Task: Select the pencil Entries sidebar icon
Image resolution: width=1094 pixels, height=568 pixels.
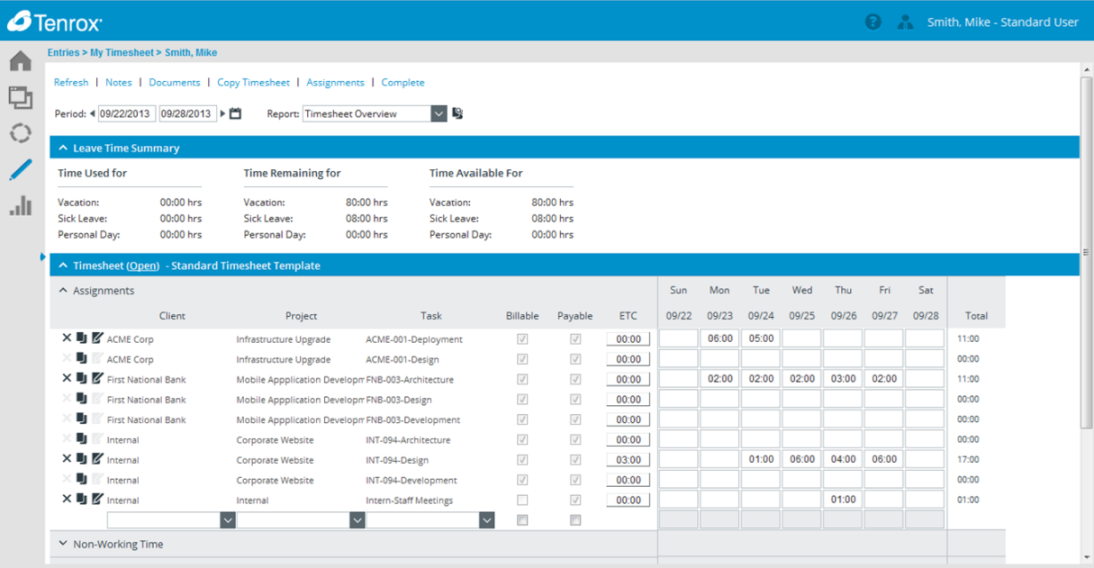Action: click(x=20, y=170)
